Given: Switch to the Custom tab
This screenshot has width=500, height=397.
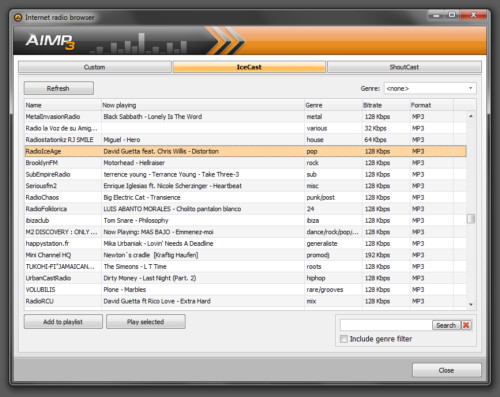Looking at the screenshot, I should (x=95, y=67).
